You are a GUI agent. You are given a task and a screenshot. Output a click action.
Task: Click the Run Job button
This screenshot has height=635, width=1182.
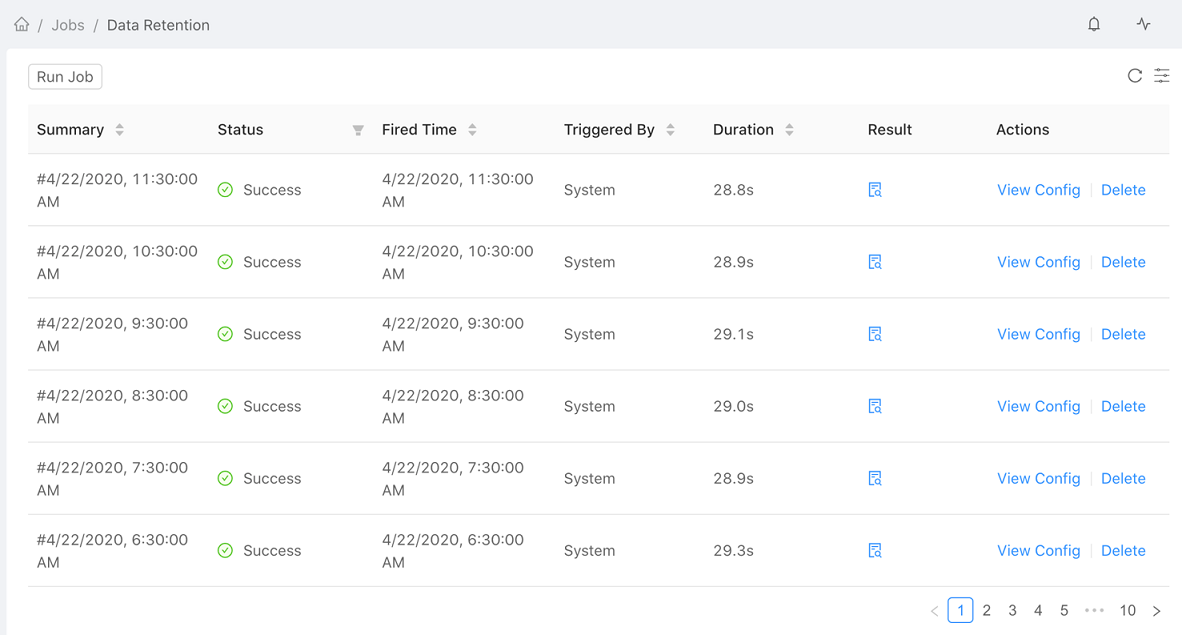[64, 76]
